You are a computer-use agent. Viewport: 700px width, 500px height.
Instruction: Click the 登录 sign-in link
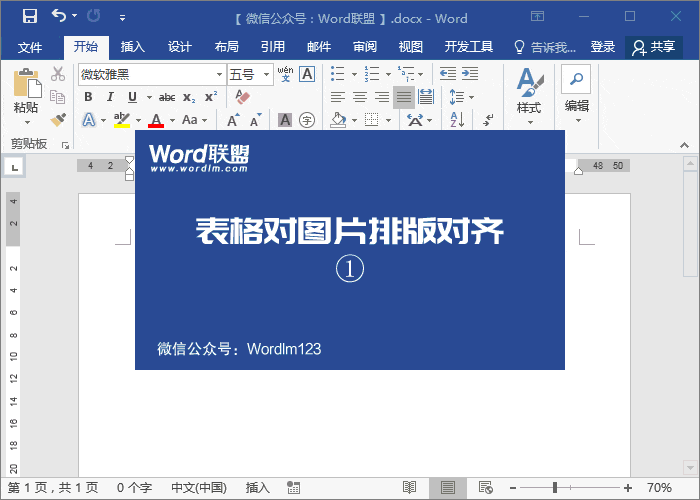(x=603, y=46)
